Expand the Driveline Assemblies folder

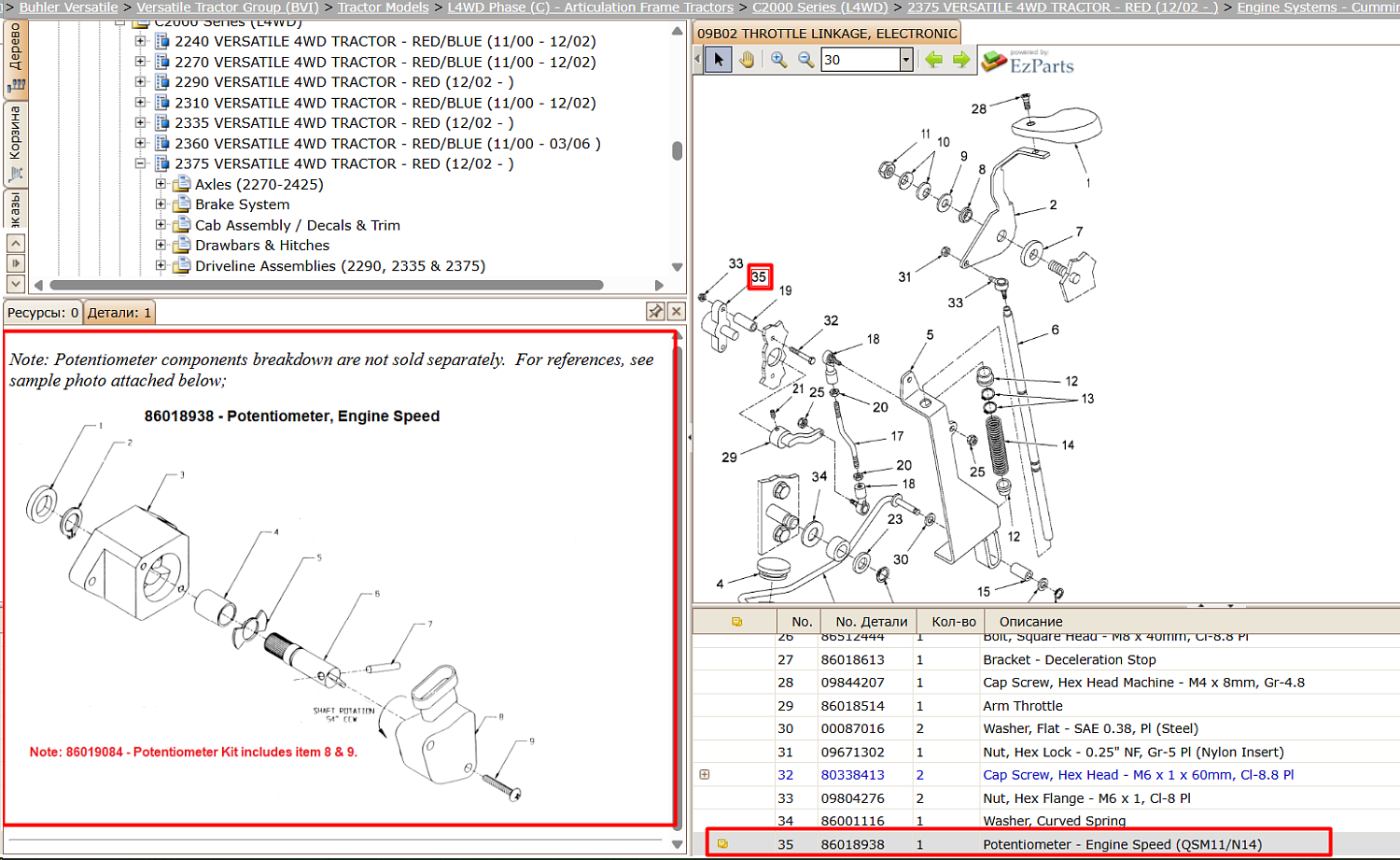pyautogui.click(x=161, y=265)
